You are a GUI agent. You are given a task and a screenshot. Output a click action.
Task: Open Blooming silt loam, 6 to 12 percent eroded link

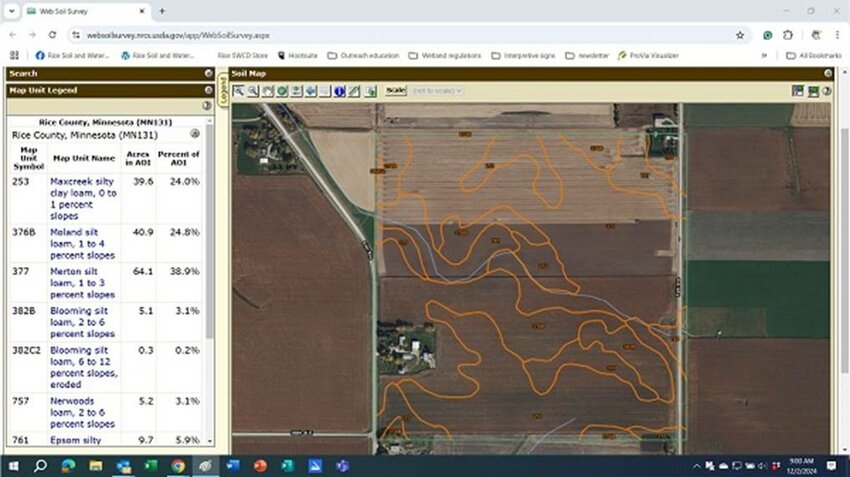83,367
